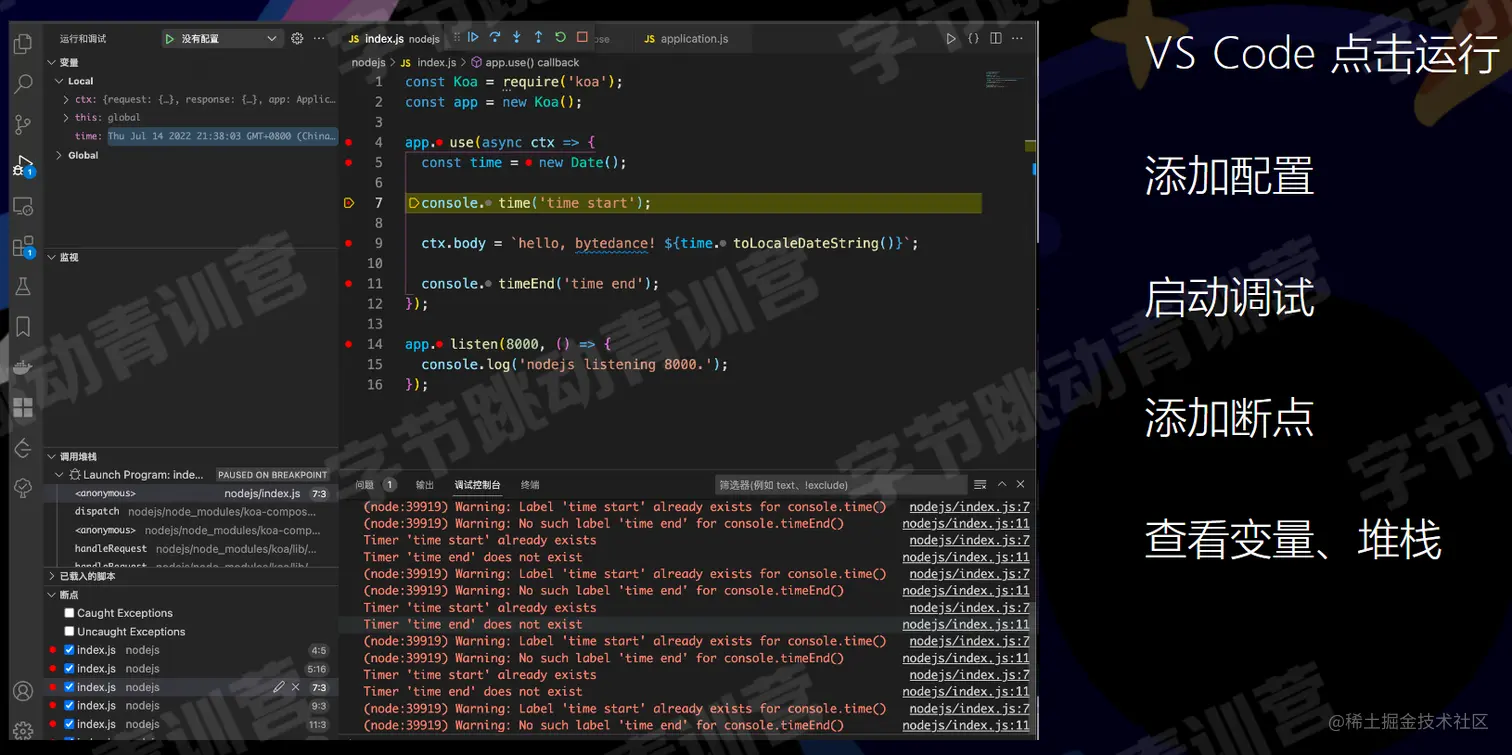Switch to the application.js editor tab

coord(686,39)
